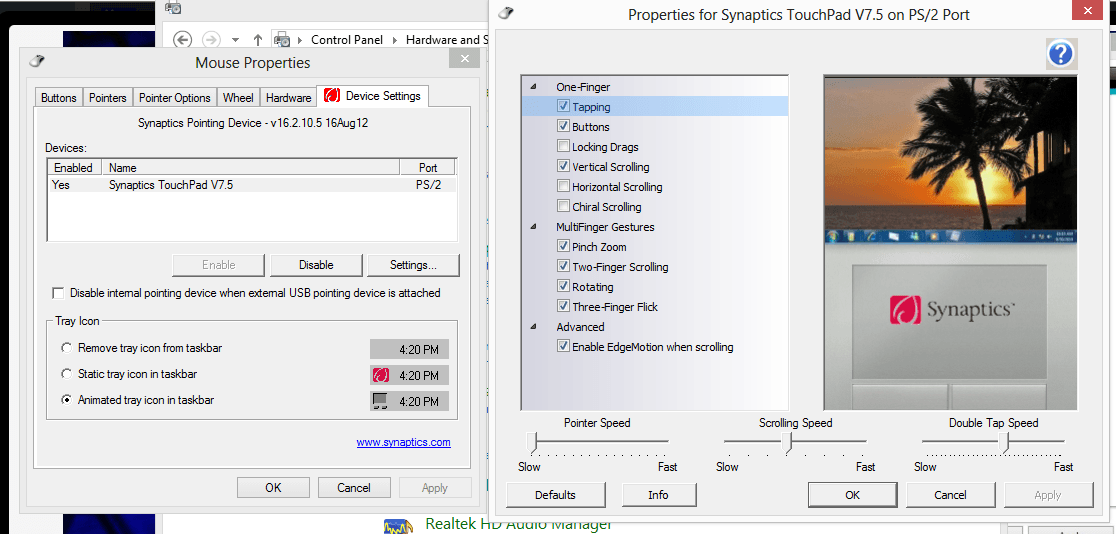Screen dimensions: 1116x534
Task: Toggle Three-Finger Flick checkbox
Action: (x=563, y=307)
